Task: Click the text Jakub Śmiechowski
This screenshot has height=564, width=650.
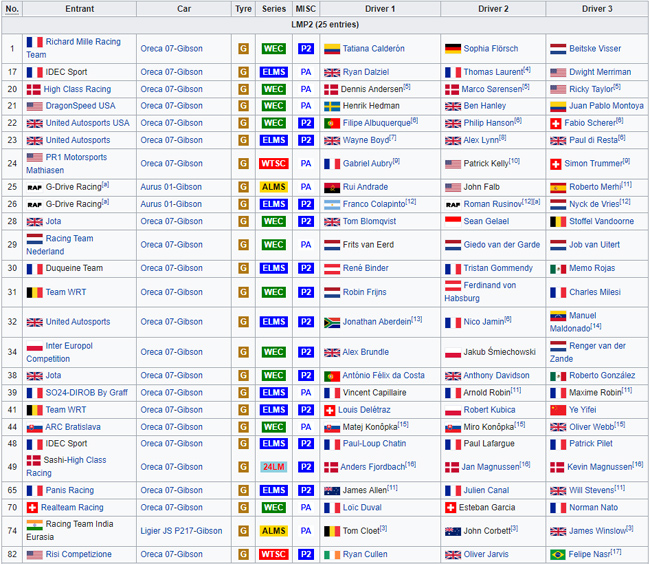Action: coord(500,352)
